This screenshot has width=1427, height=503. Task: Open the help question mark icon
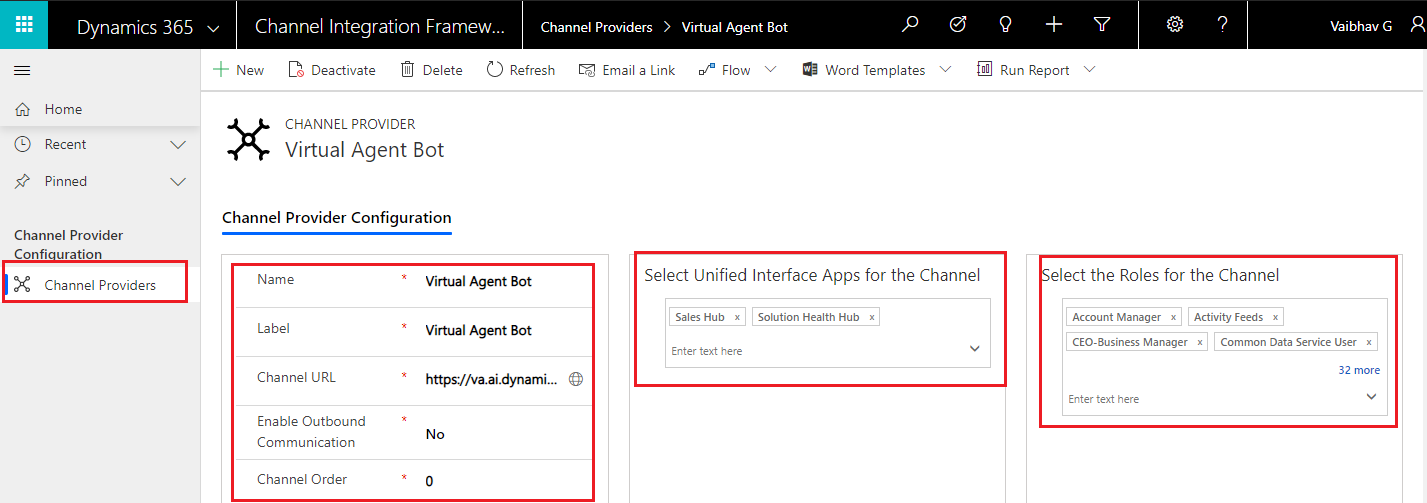click(x=1222, y=25)
